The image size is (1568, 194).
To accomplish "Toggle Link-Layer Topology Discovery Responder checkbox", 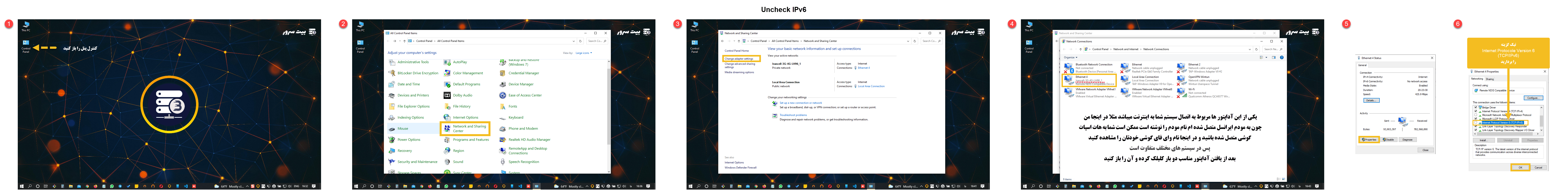I will 1475,127.
